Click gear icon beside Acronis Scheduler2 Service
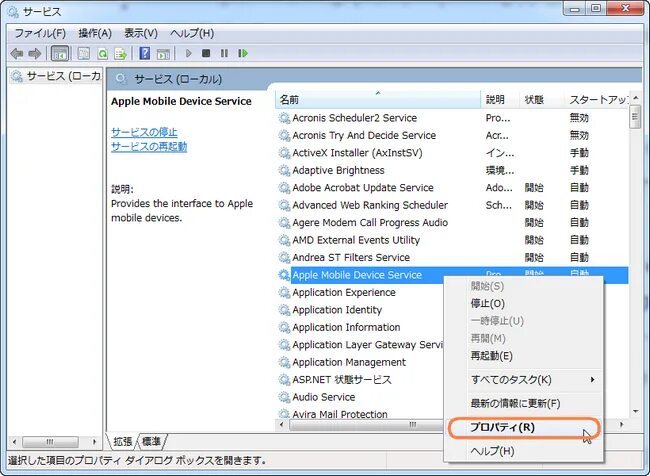 point(284,118)
